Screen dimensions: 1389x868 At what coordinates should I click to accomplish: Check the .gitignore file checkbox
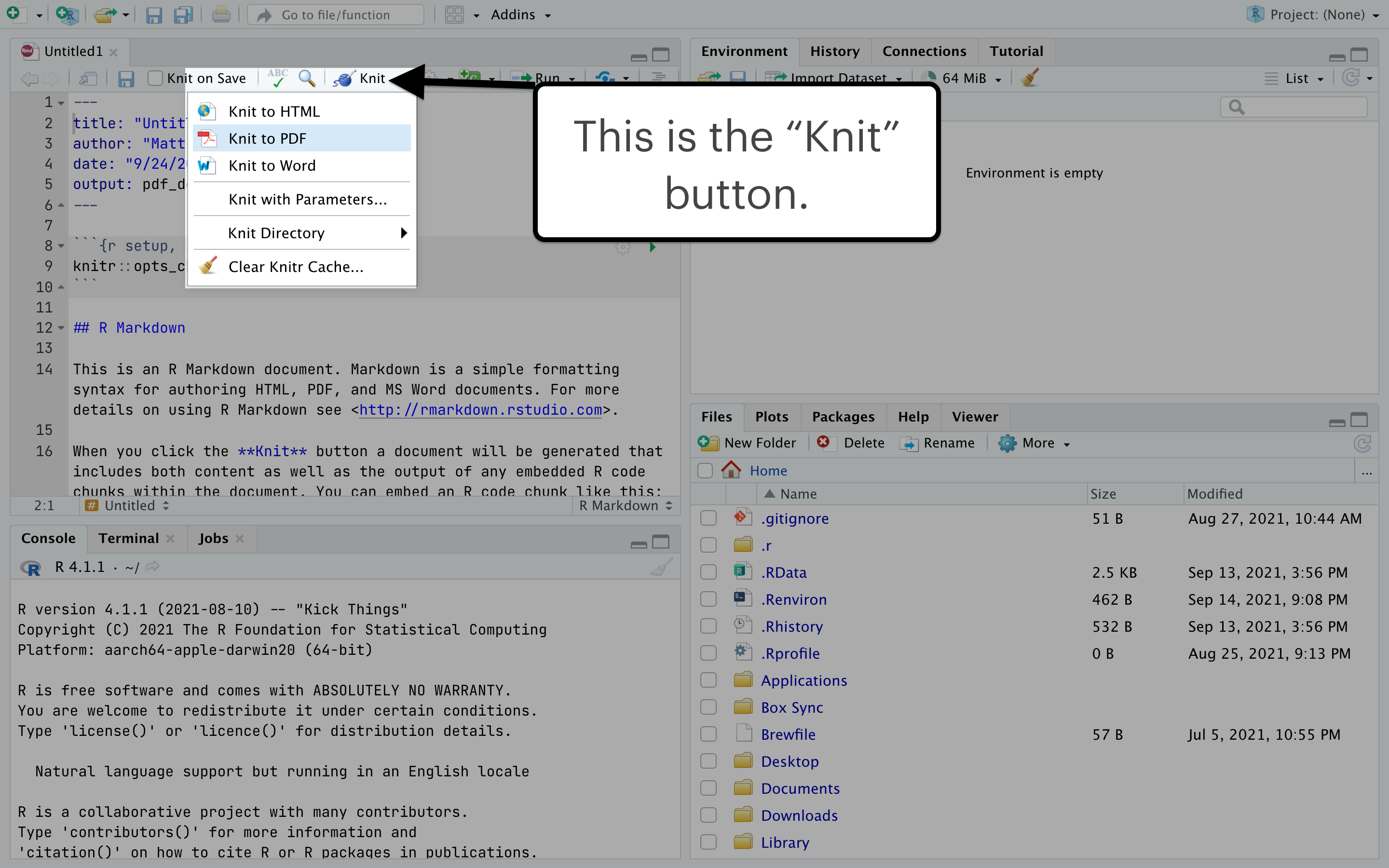pyautogui.click(x=708, y=518)
